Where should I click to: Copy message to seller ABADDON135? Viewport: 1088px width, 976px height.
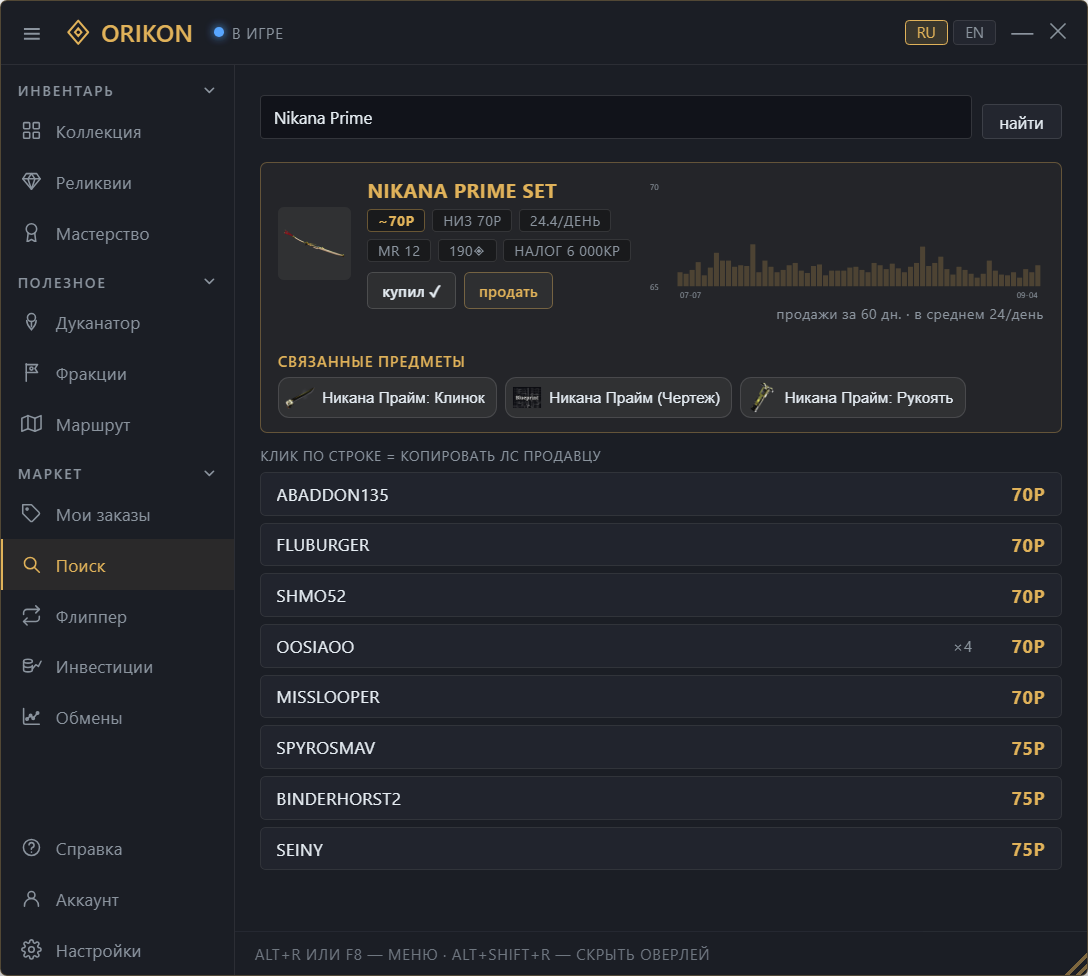pyautogui.click(x=661, y=494)
